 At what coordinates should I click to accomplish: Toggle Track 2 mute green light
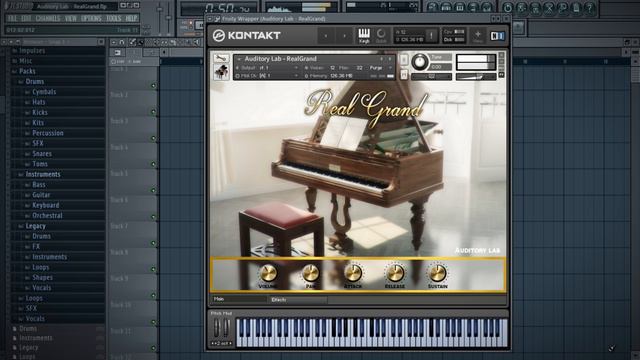153,112
